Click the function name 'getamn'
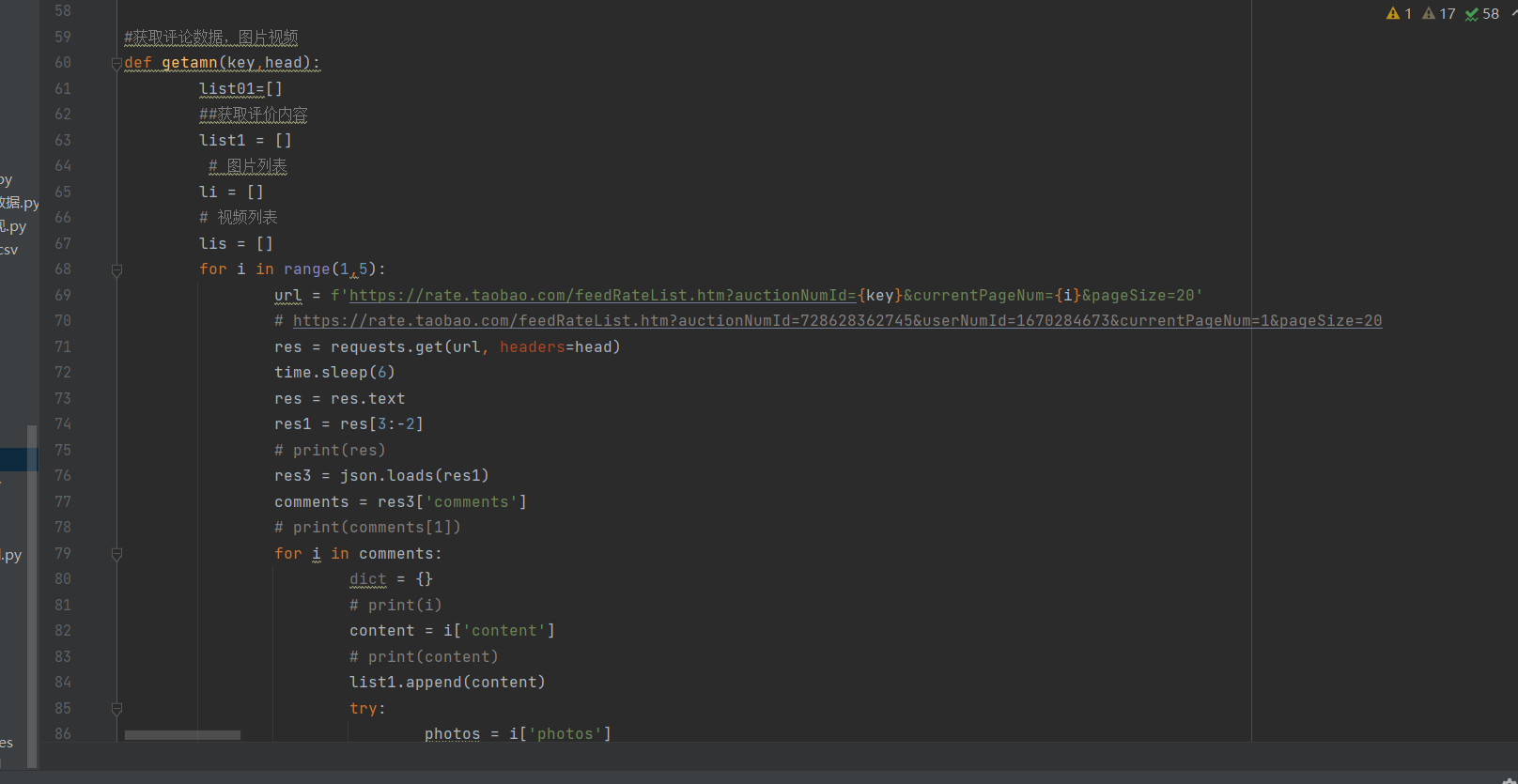 pos(190,63)
